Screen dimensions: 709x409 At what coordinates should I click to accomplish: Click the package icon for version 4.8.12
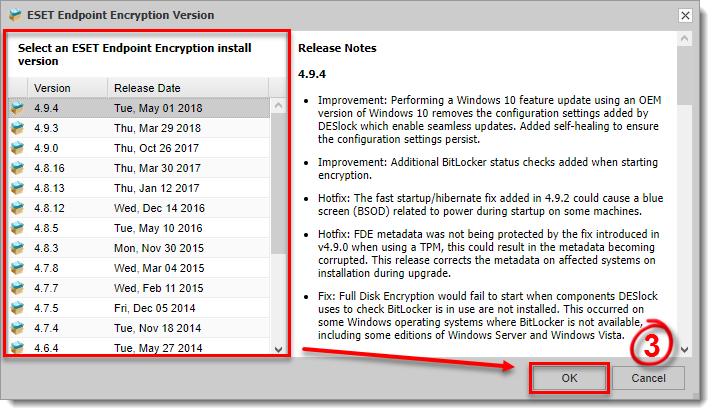[18, 208]
